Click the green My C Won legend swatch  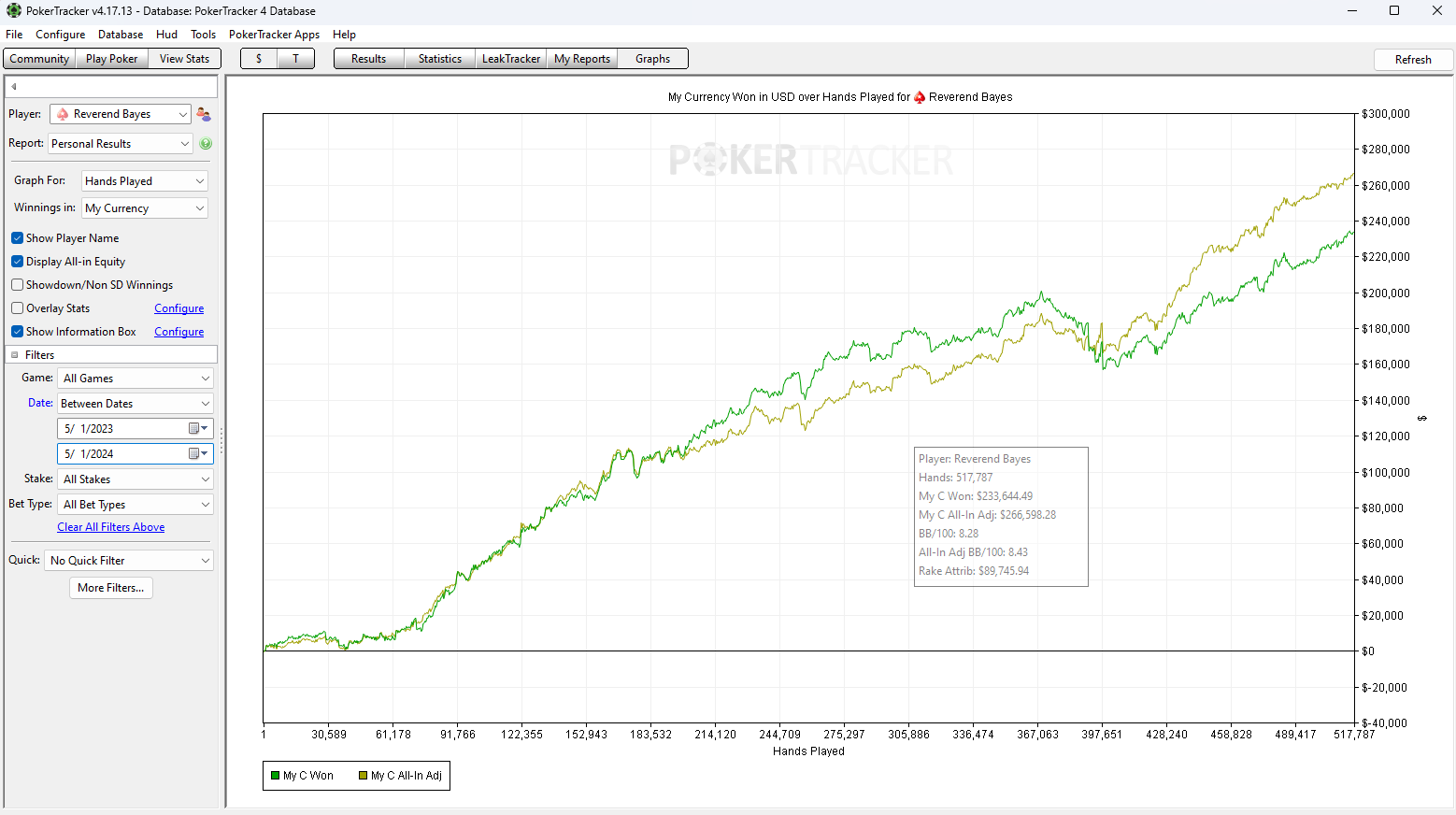click(276, 776)
